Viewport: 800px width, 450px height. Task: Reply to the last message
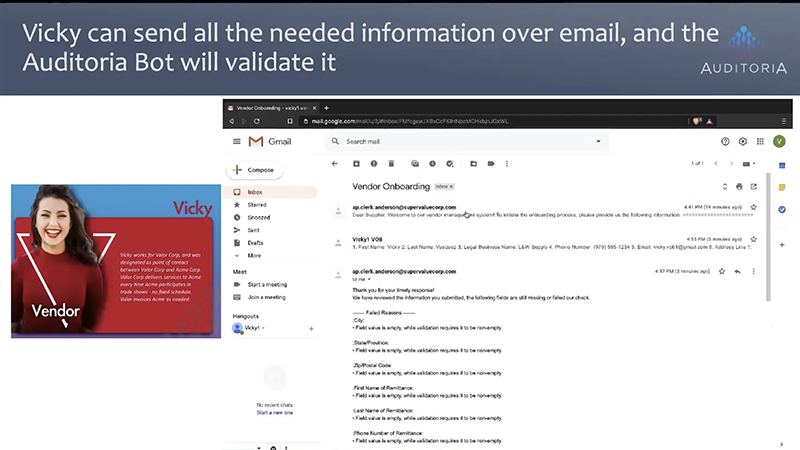738,271
